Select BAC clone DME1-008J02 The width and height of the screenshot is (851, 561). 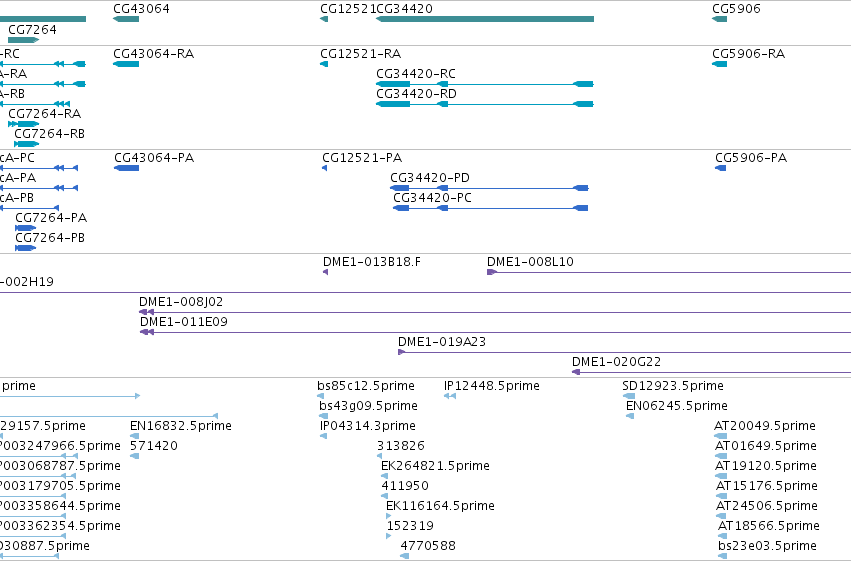181,302
